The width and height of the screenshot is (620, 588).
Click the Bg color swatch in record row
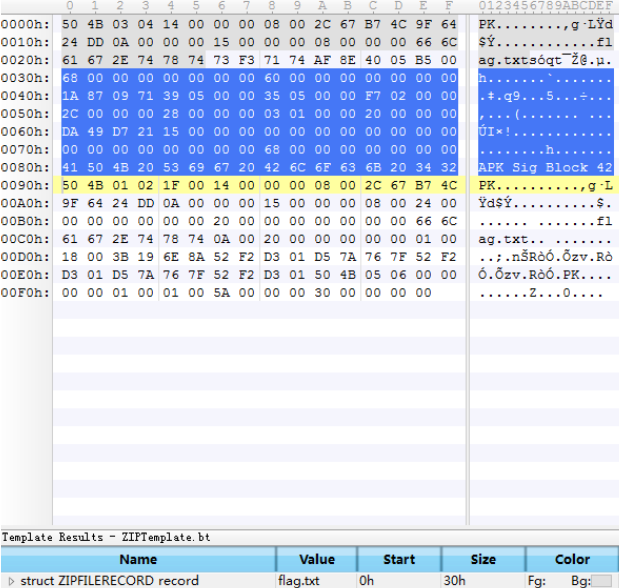click(601, 581)
